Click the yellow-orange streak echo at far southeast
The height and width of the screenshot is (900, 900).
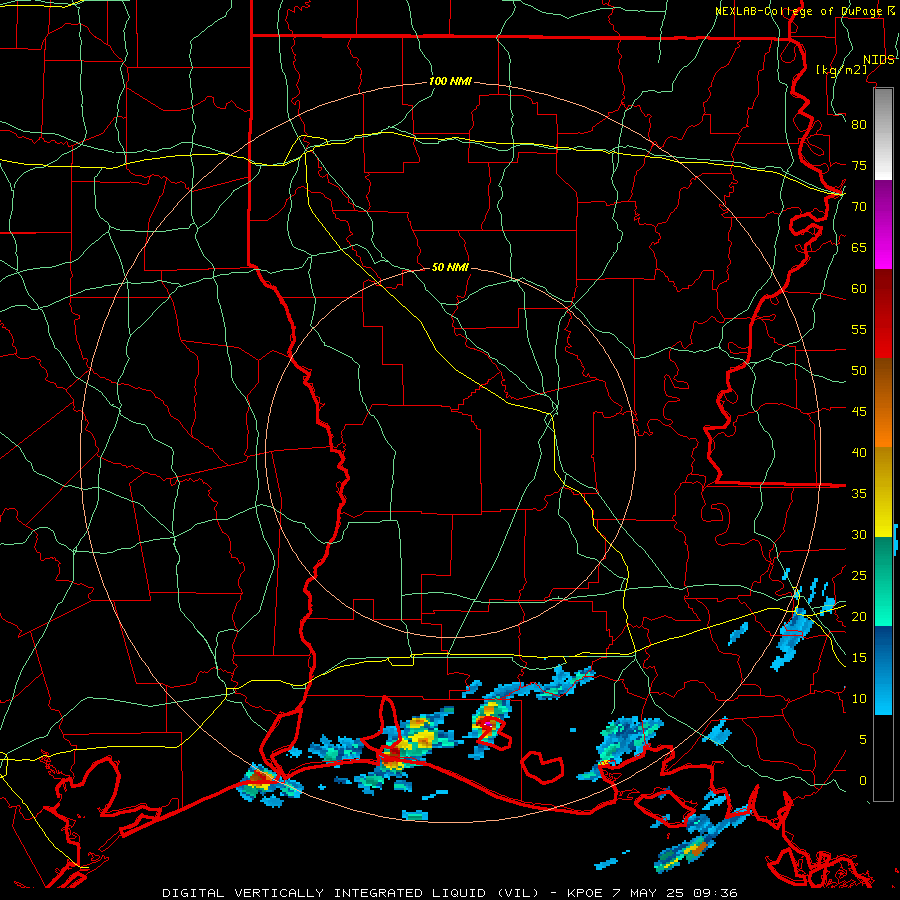click(686, 854)
